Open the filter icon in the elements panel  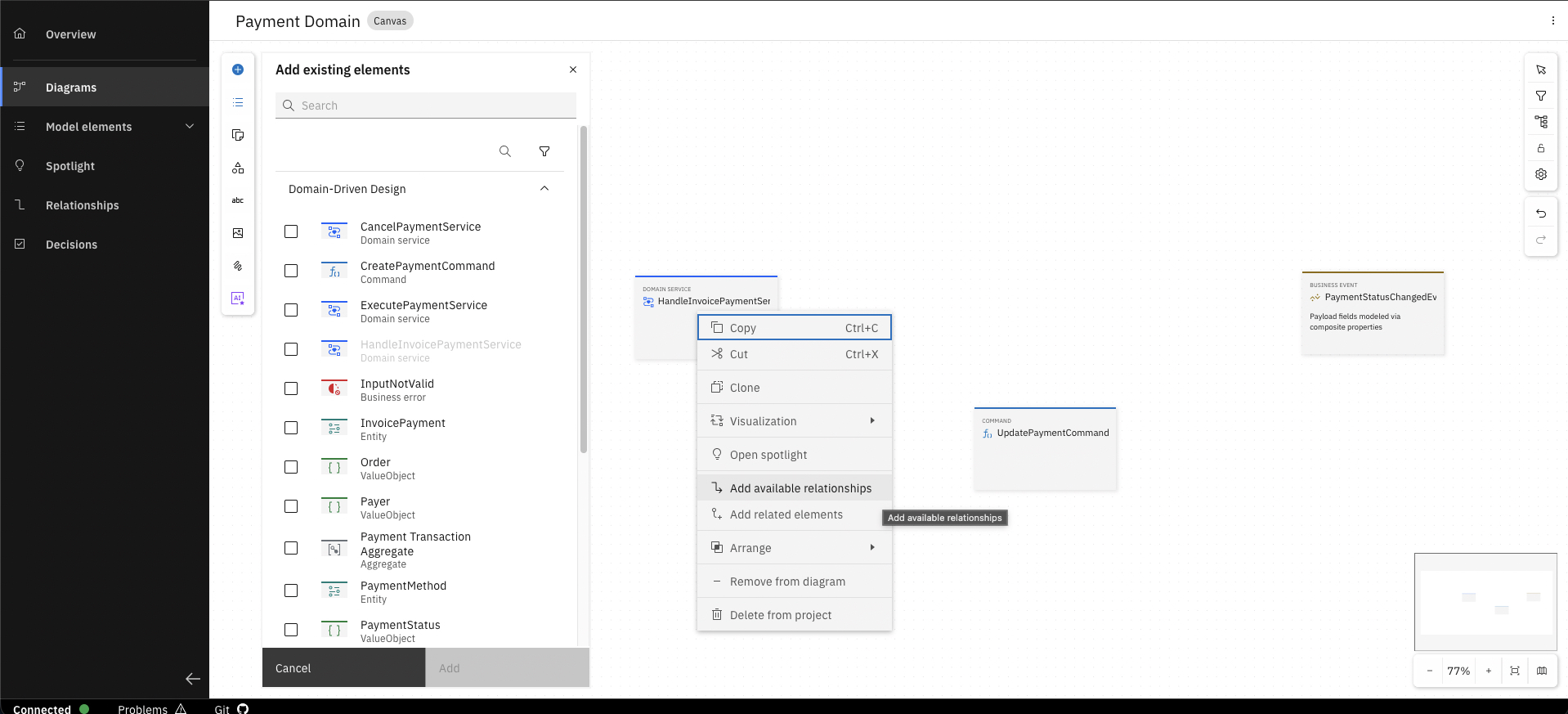point(544,151)
